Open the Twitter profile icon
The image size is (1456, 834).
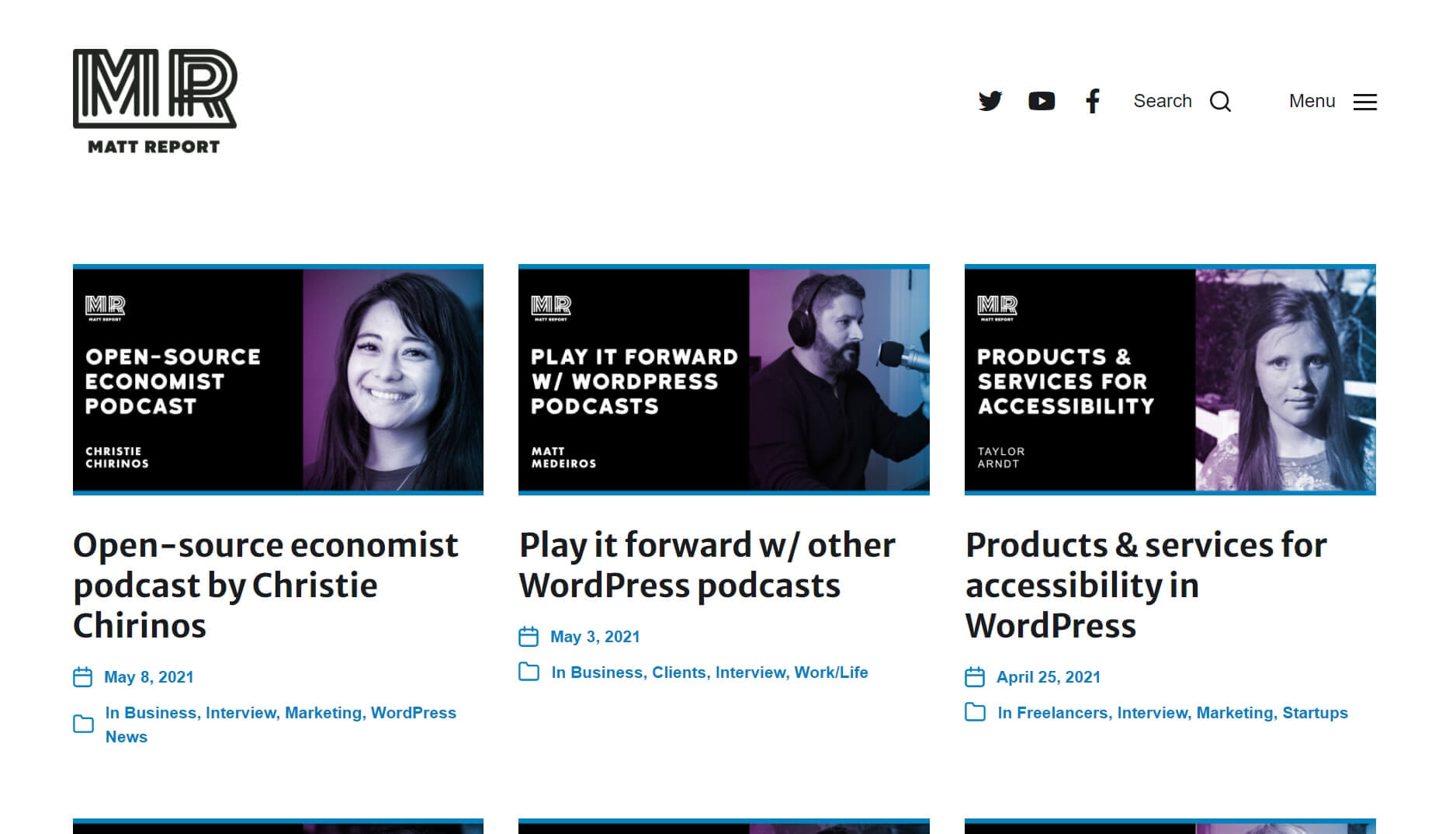click(x=990, y=101)
